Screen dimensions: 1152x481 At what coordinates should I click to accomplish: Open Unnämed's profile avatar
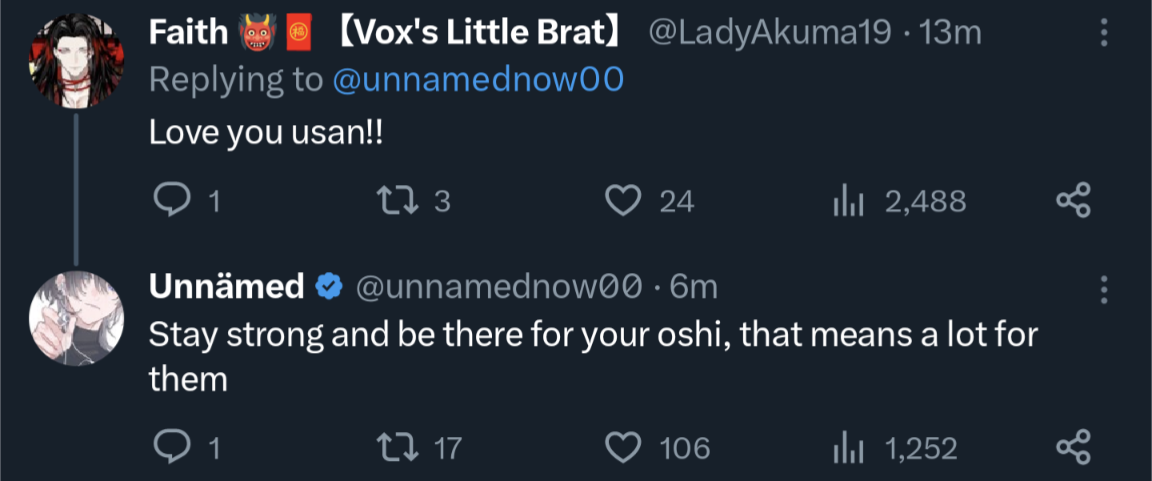tap(76, 315)
